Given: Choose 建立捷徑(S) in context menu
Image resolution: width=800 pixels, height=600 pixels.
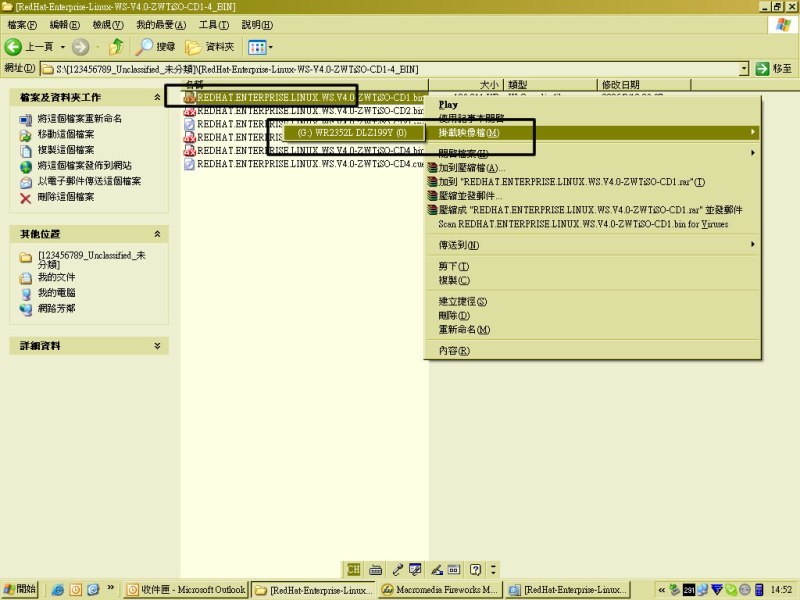Looking at the screenshot, I should [592, 302].
